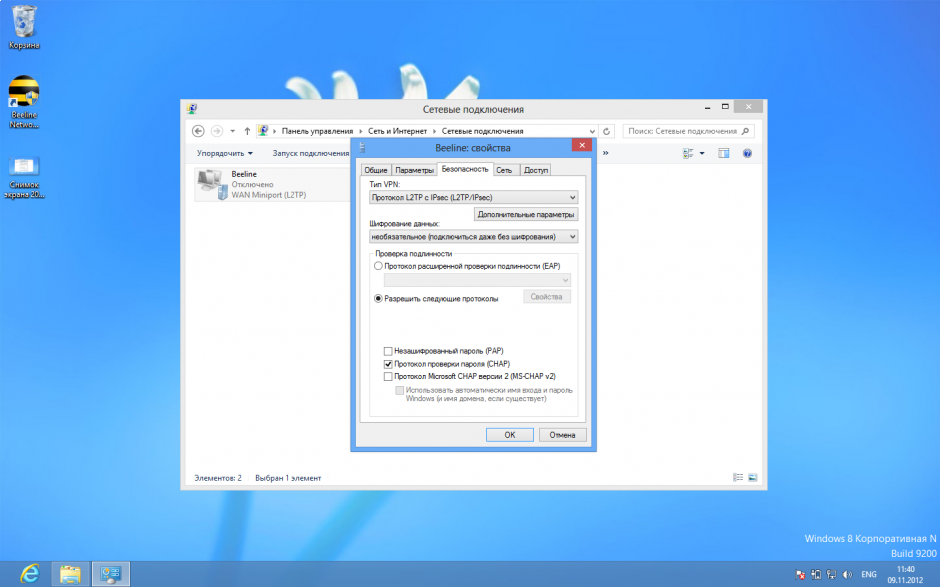Switch to the Общие tab

point(376,170)
